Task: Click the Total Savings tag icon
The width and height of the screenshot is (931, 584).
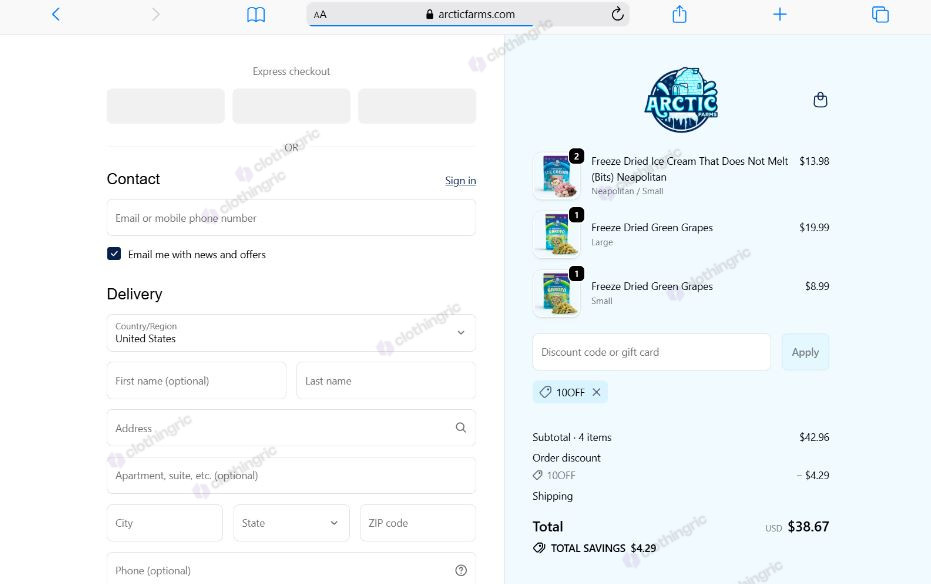Action: (539, 548)
